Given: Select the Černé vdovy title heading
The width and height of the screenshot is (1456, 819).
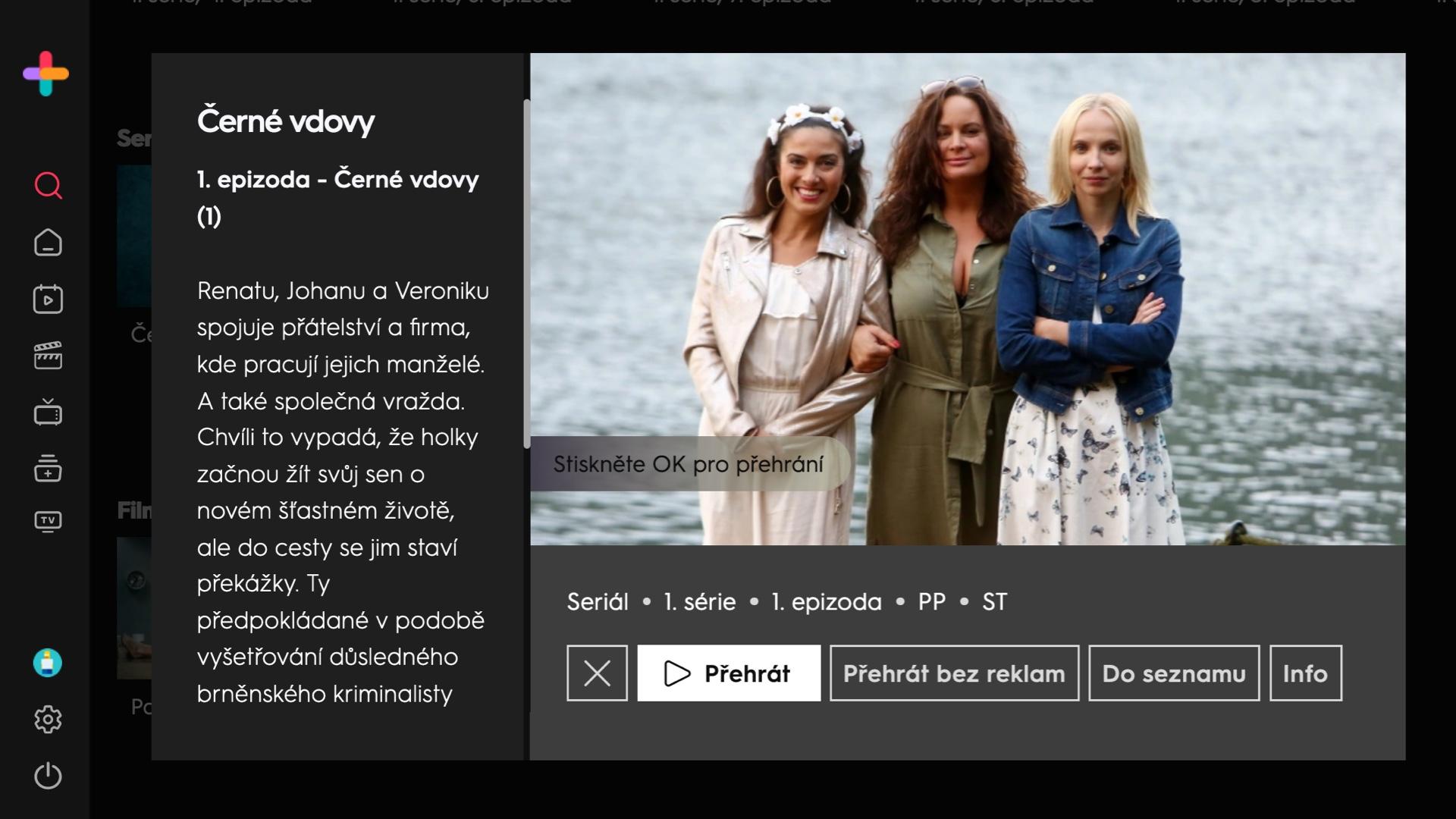Looking at the screenshot, I should coord(286,121).
